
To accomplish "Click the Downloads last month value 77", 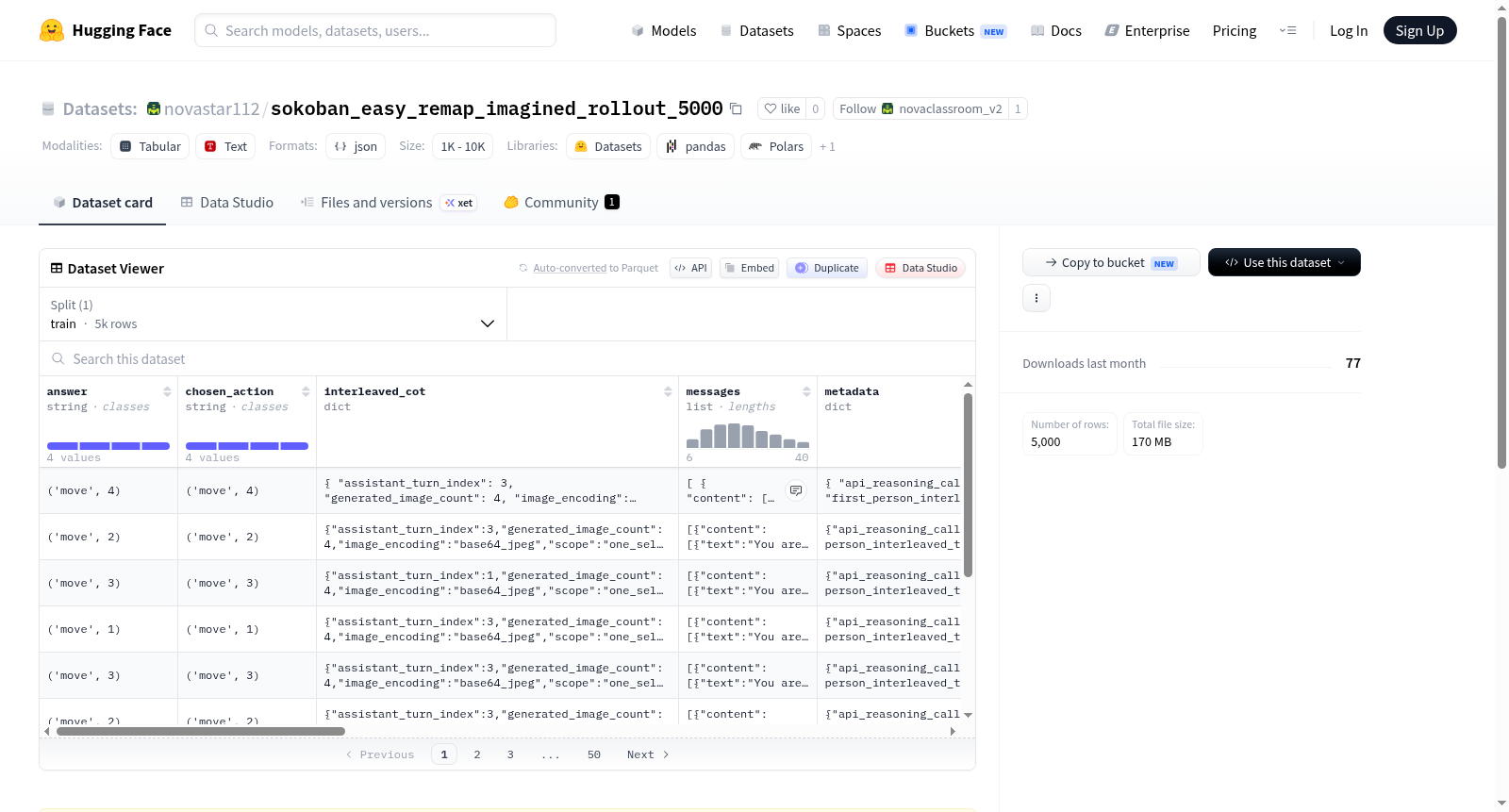I will click(1353, 363).
